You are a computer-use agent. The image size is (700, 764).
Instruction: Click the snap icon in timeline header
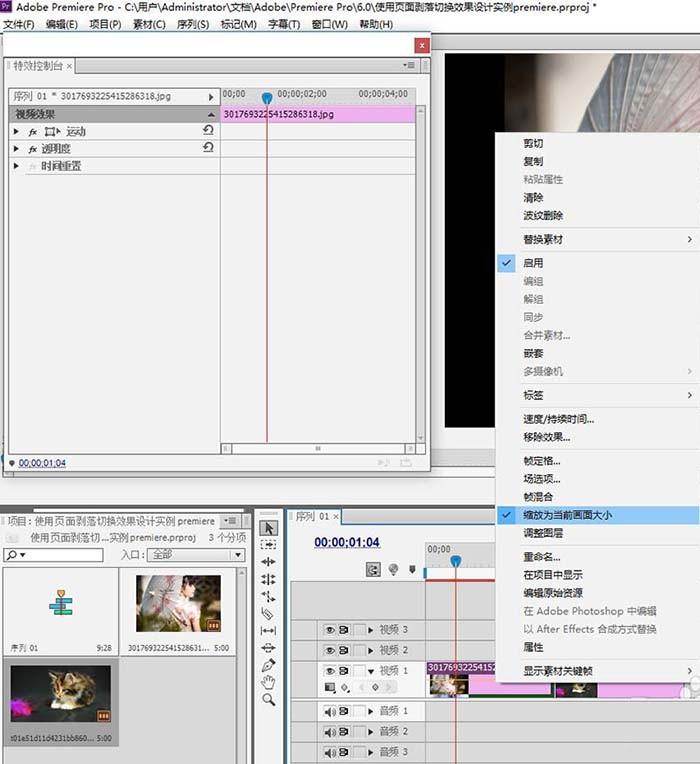click(373, 569)
